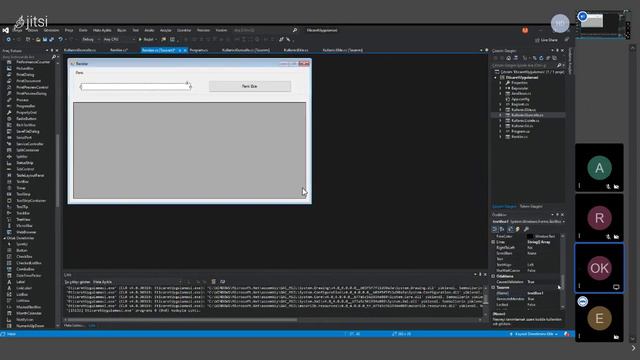
Task: Click the Undo icon in the toolbar
Action: click(61, 40)
